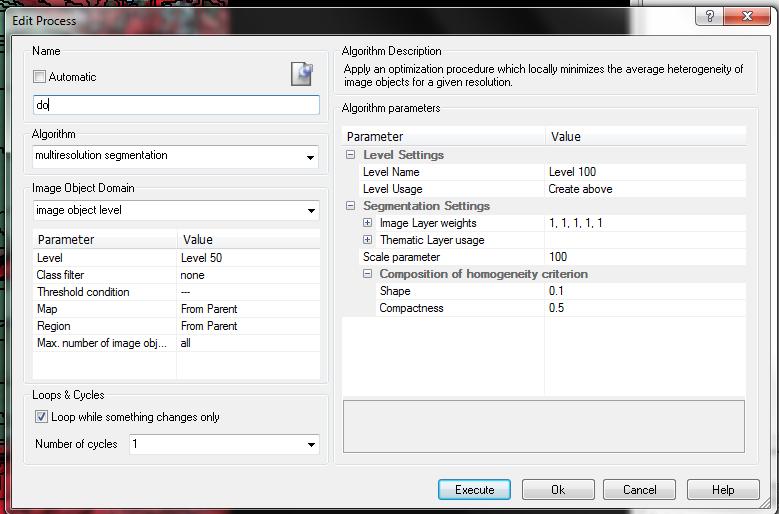The image size is (779, 514).
Task: Click the Help button
Action: [x=723, y=490]
